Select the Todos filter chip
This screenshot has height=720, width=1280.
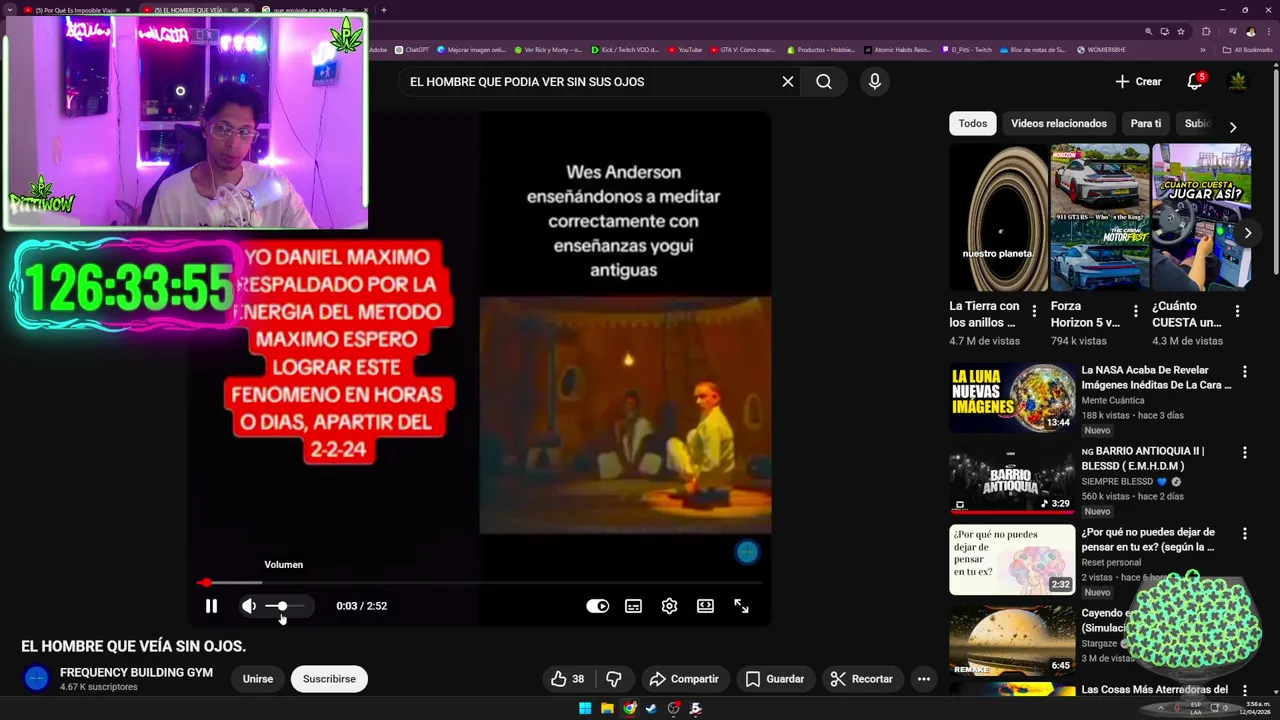click(x=972, y=124)
